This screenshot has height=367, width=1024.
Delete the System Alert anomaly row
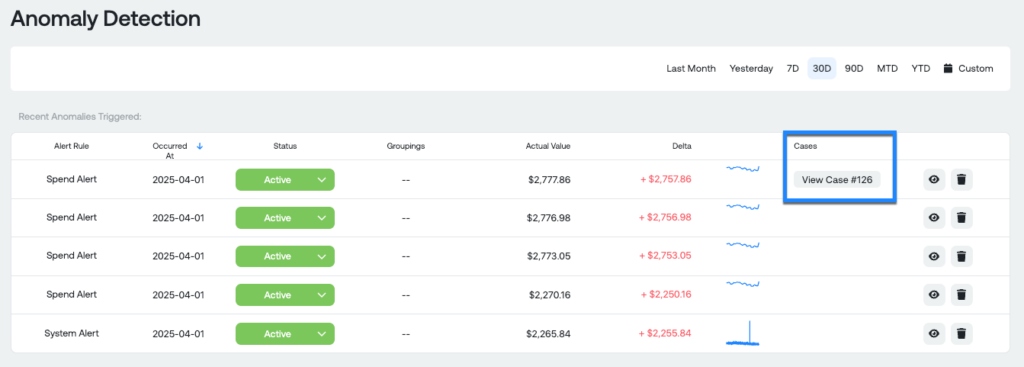(961, 334)
